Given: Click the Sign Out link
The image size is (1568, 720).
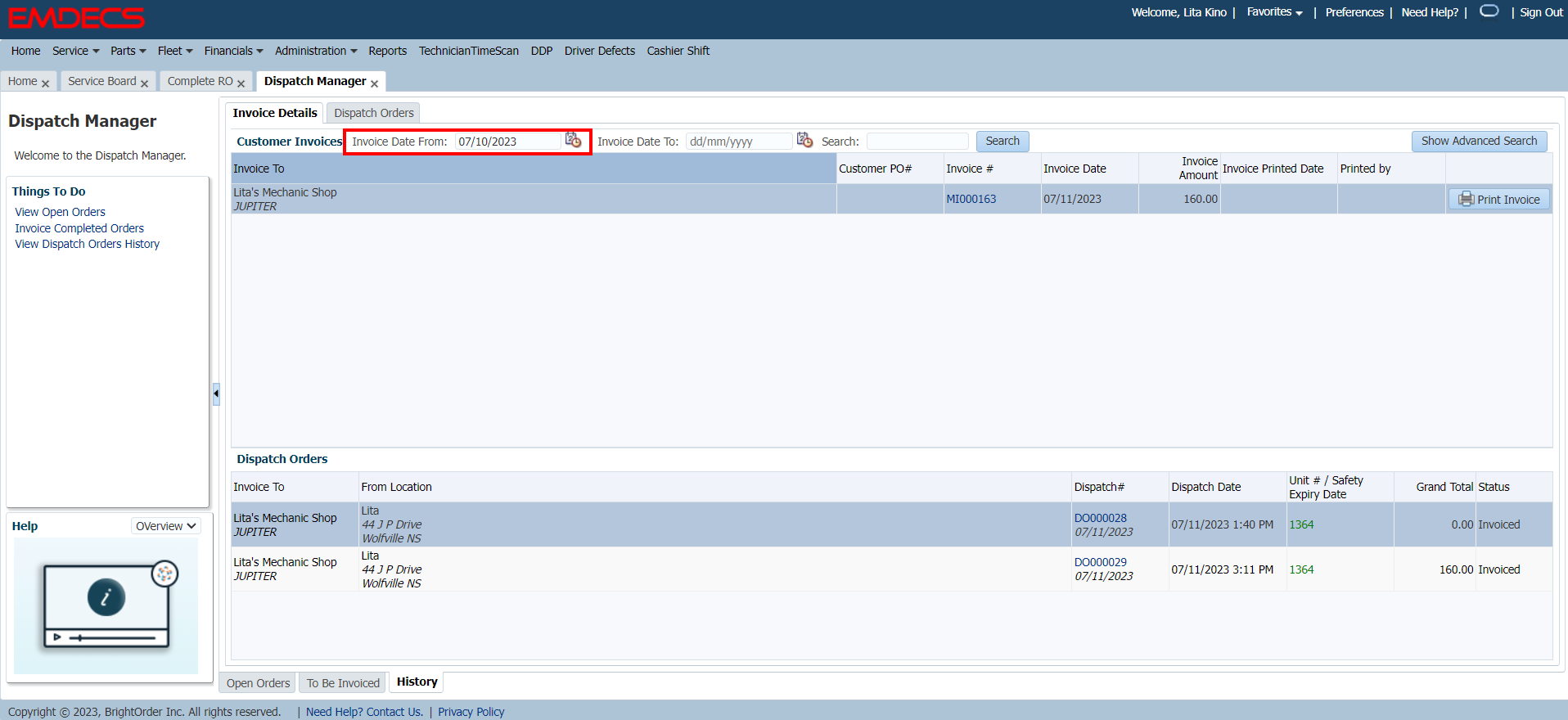Looking at the screenshot, I should 1541,12.
